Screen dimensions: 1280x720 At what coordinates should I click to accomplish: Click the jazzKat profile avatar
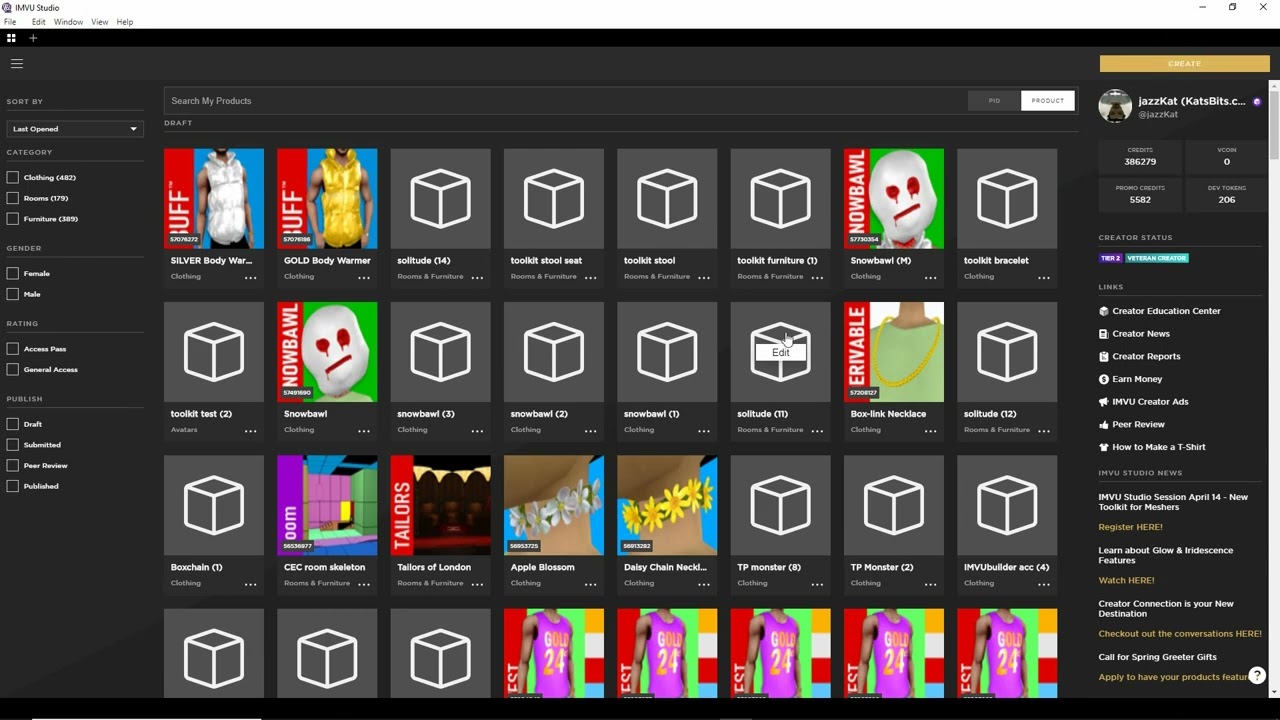pos(1115,106)
